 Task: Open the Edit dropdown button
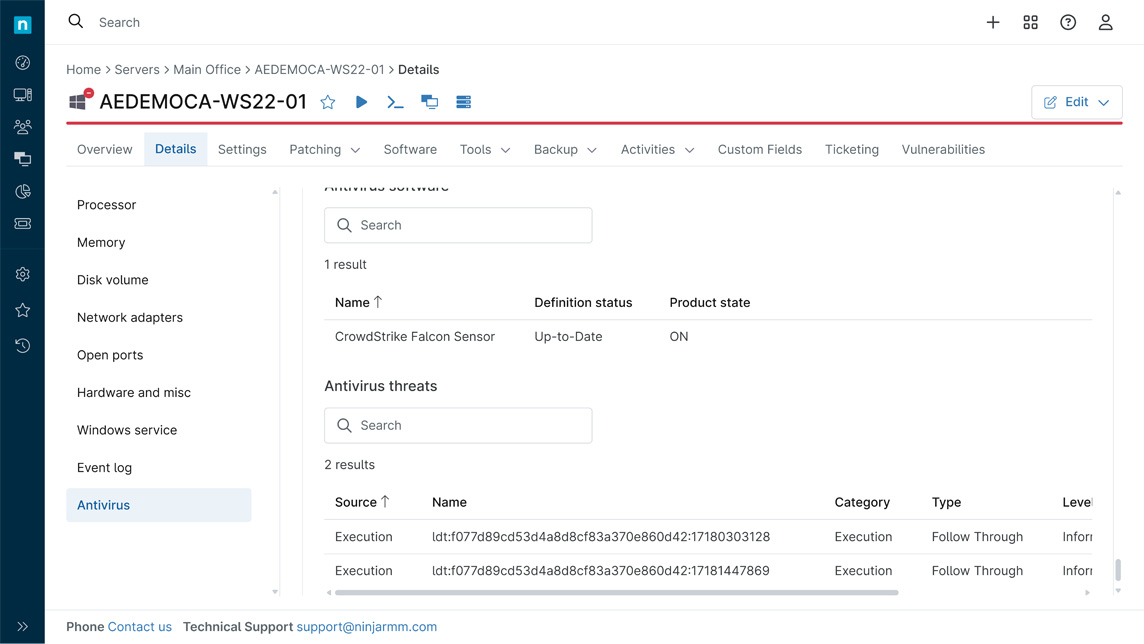point(1076,102)
